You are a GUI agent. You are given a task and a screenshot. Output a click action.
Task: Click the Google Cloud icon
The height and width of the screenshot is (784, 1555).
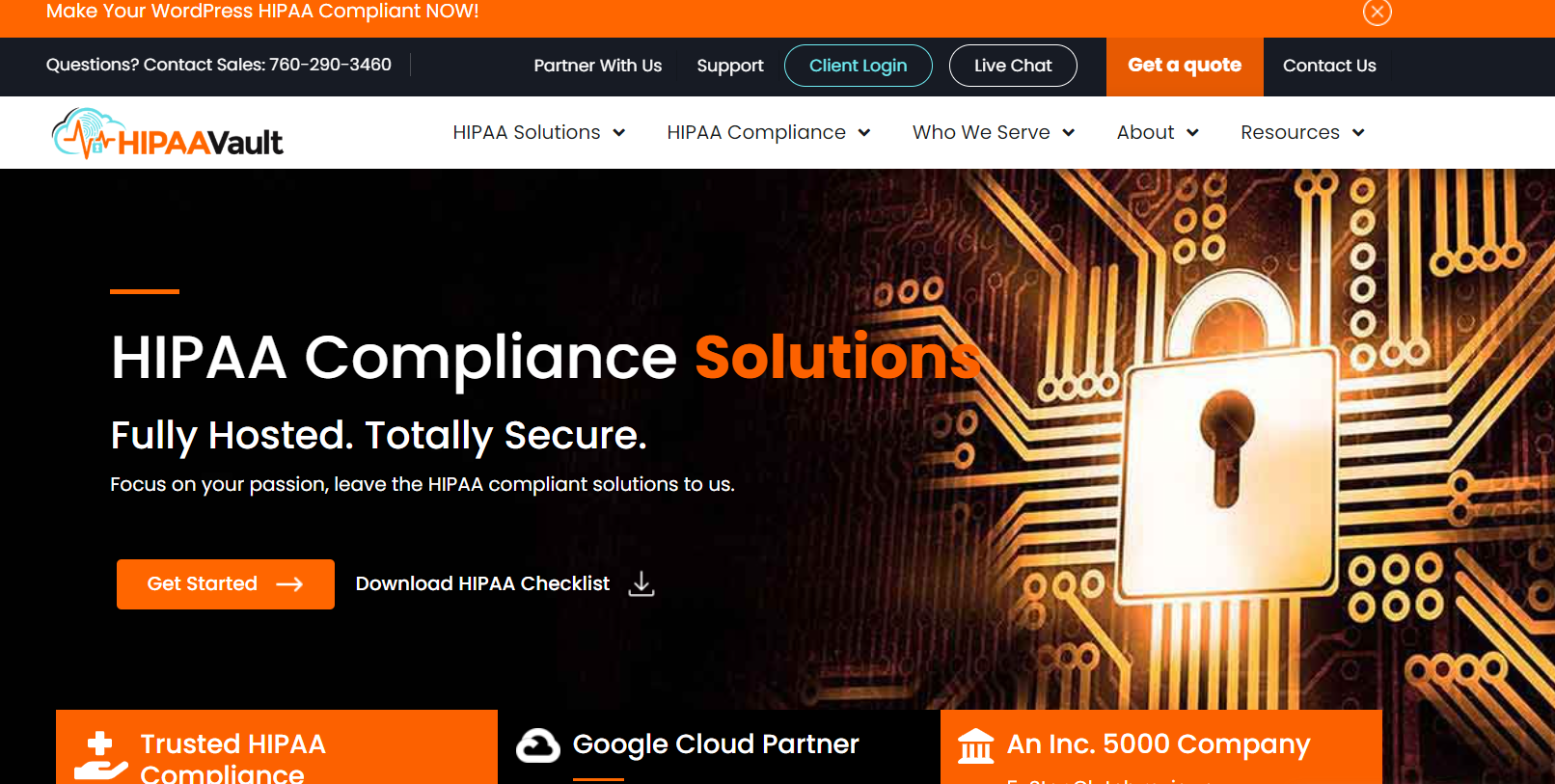pyautogui.click(x=538, y=745)
